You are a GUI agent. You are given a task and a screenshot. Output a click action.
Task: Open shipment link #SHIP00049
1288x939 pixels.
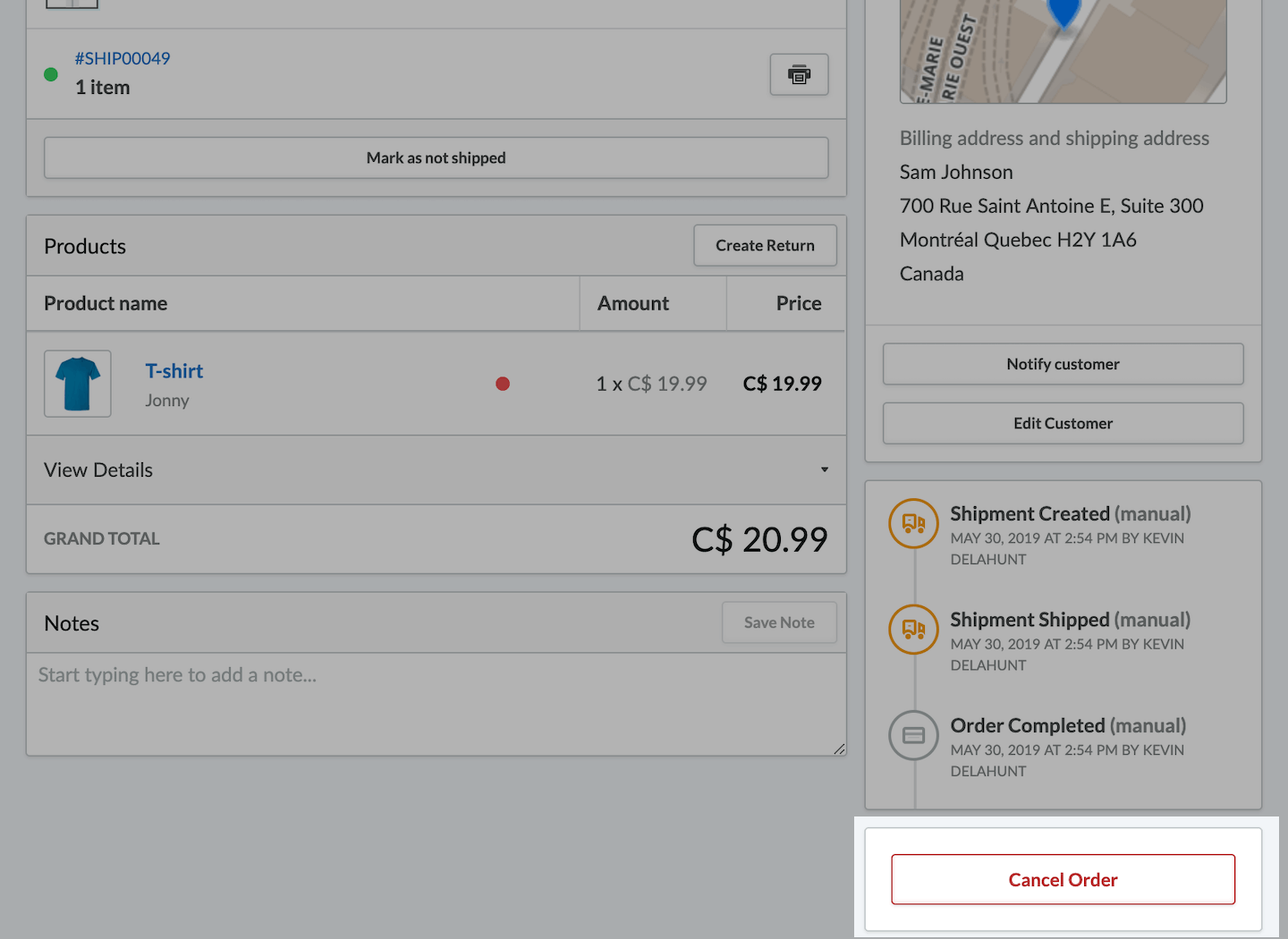click(123, 58)
